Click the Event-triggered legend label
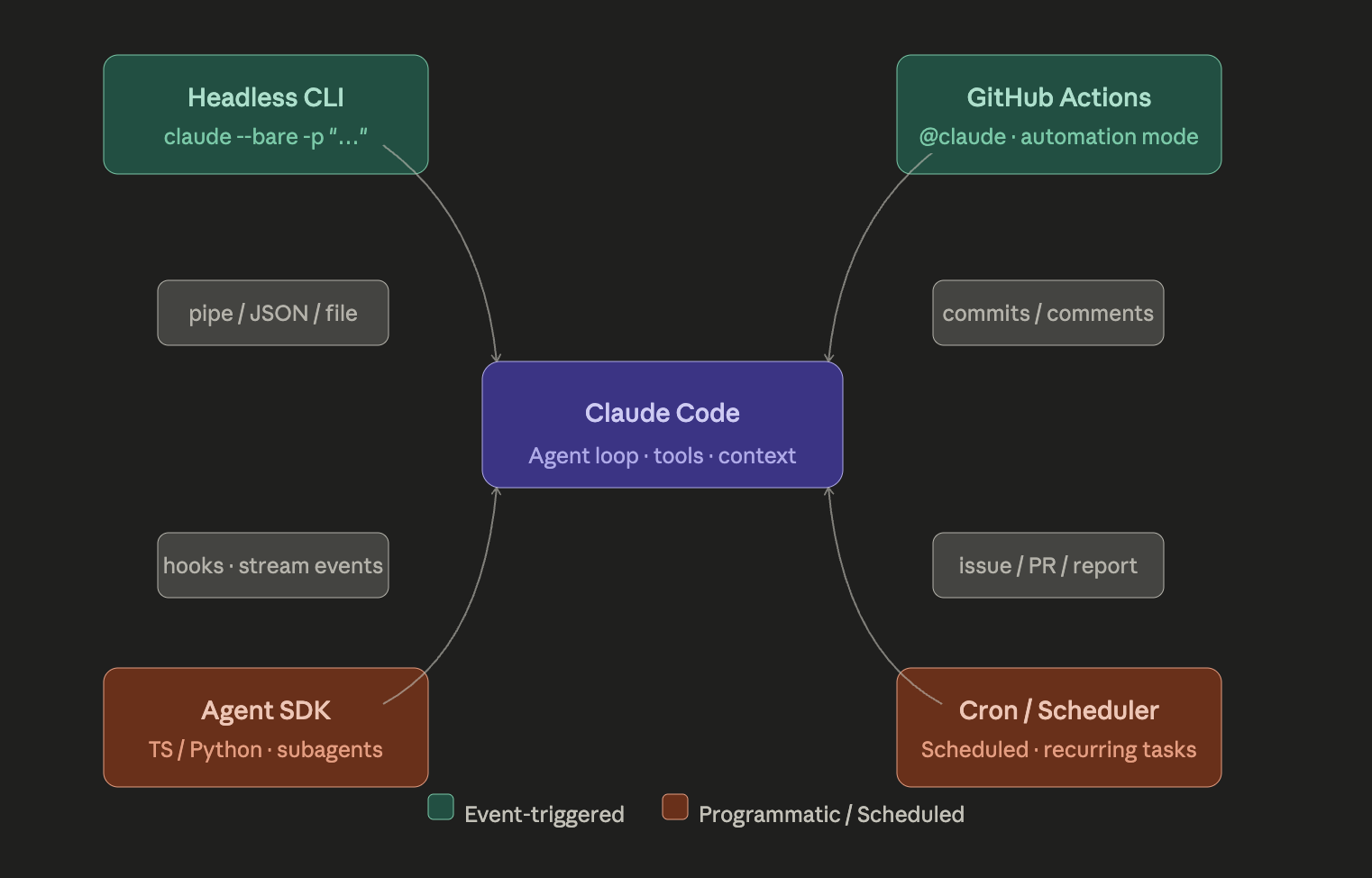Viewport: 1372px width, 878px height. (544, 815)
